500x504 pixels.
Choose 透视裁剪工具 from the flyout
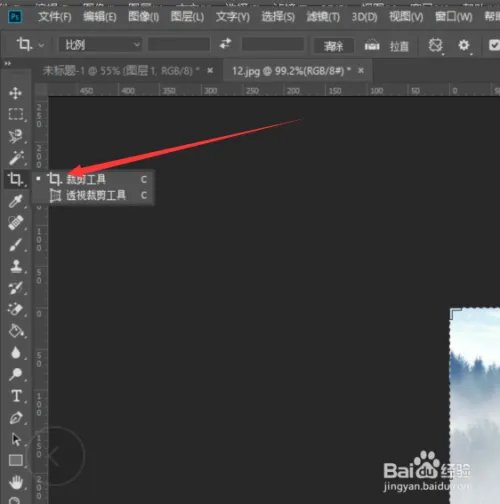[93, 195]
